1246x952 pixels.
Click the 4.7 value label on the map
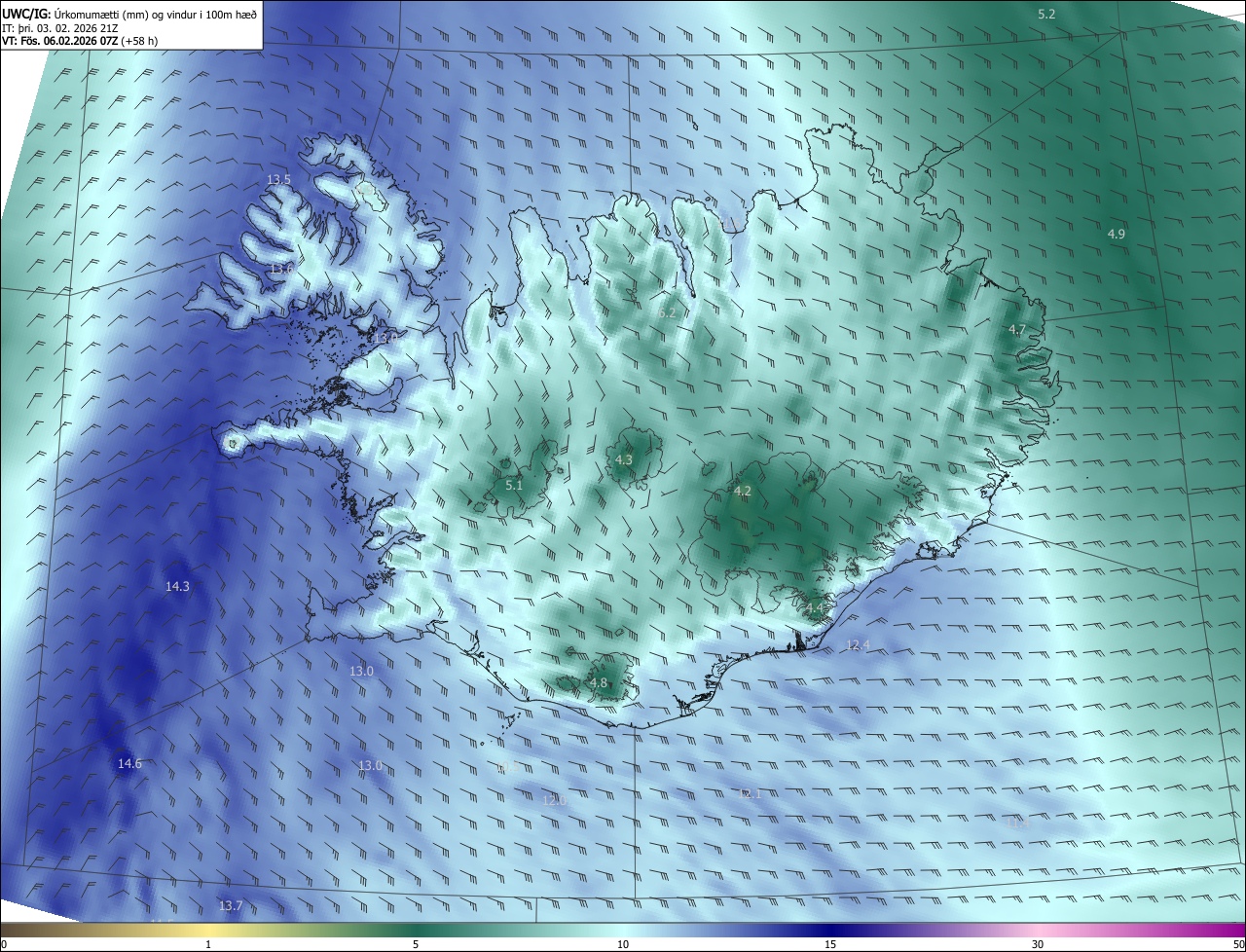point(1016,330)
